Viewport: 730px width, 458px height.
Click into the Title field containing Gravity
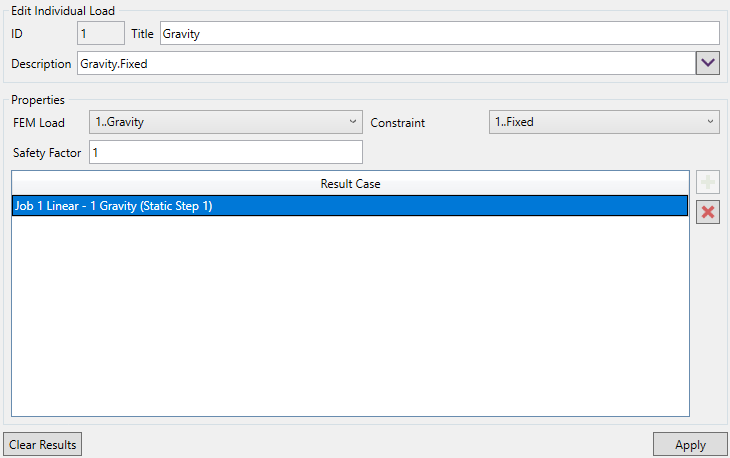click(x=439, y=34)
